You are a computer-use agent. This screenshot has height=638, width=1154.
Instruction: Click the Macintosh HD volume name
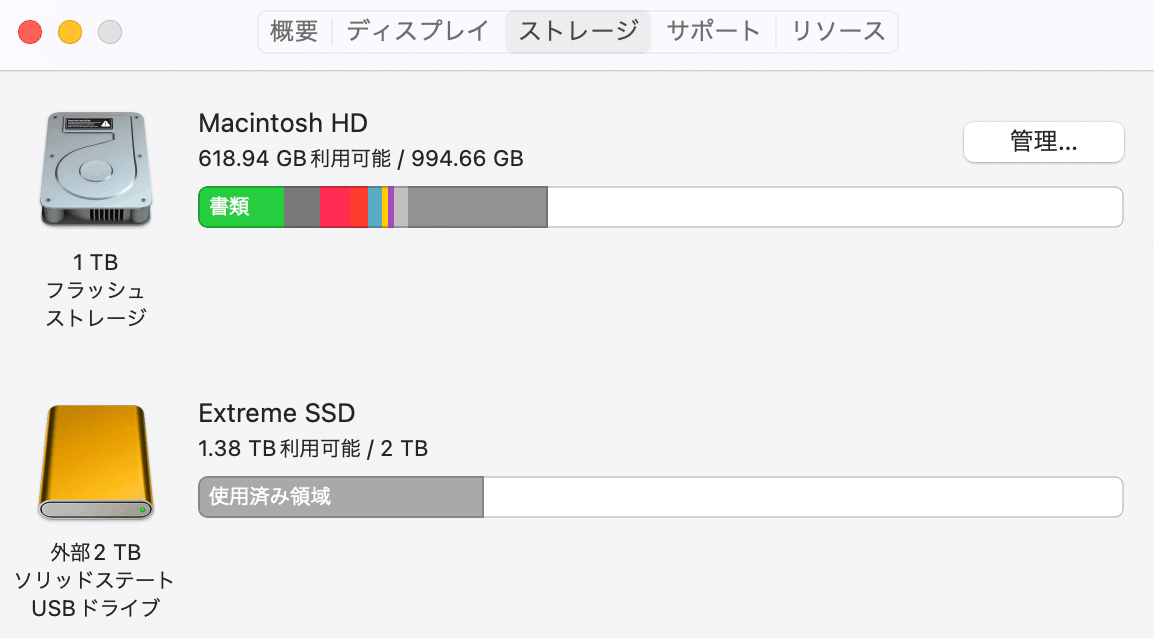(283, 123)
